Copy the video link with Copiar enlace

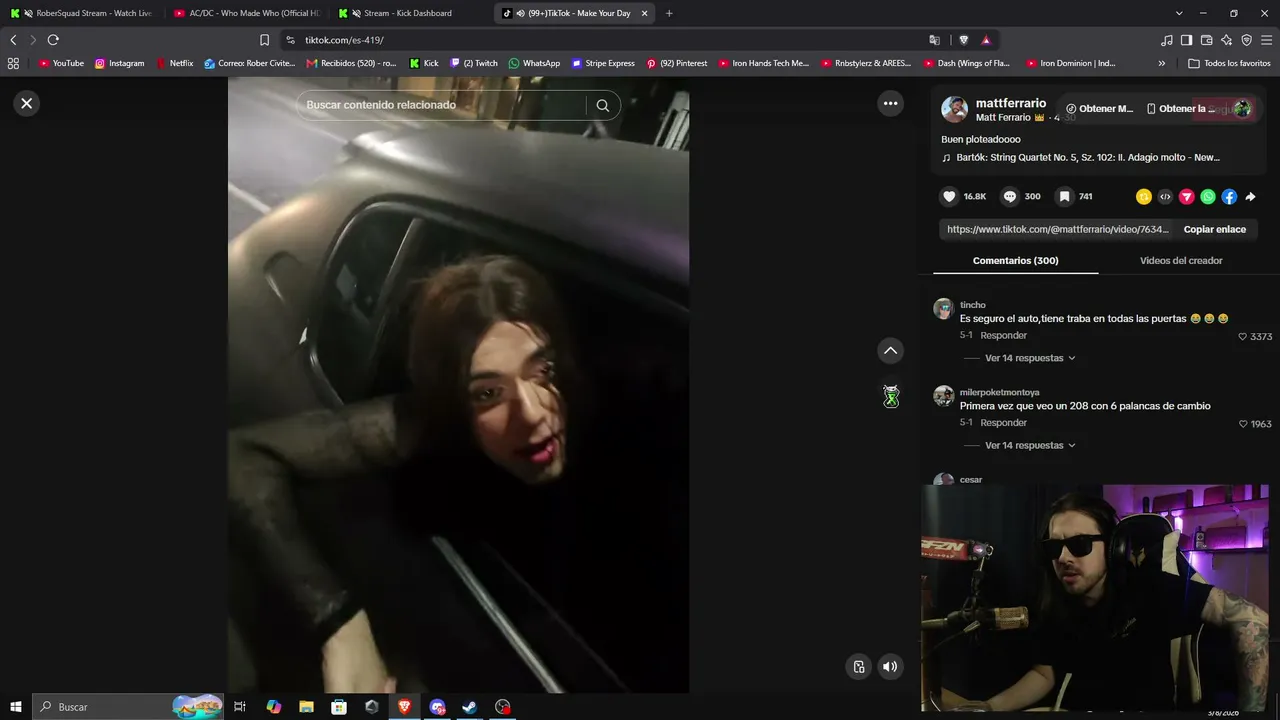[1214, 229]
